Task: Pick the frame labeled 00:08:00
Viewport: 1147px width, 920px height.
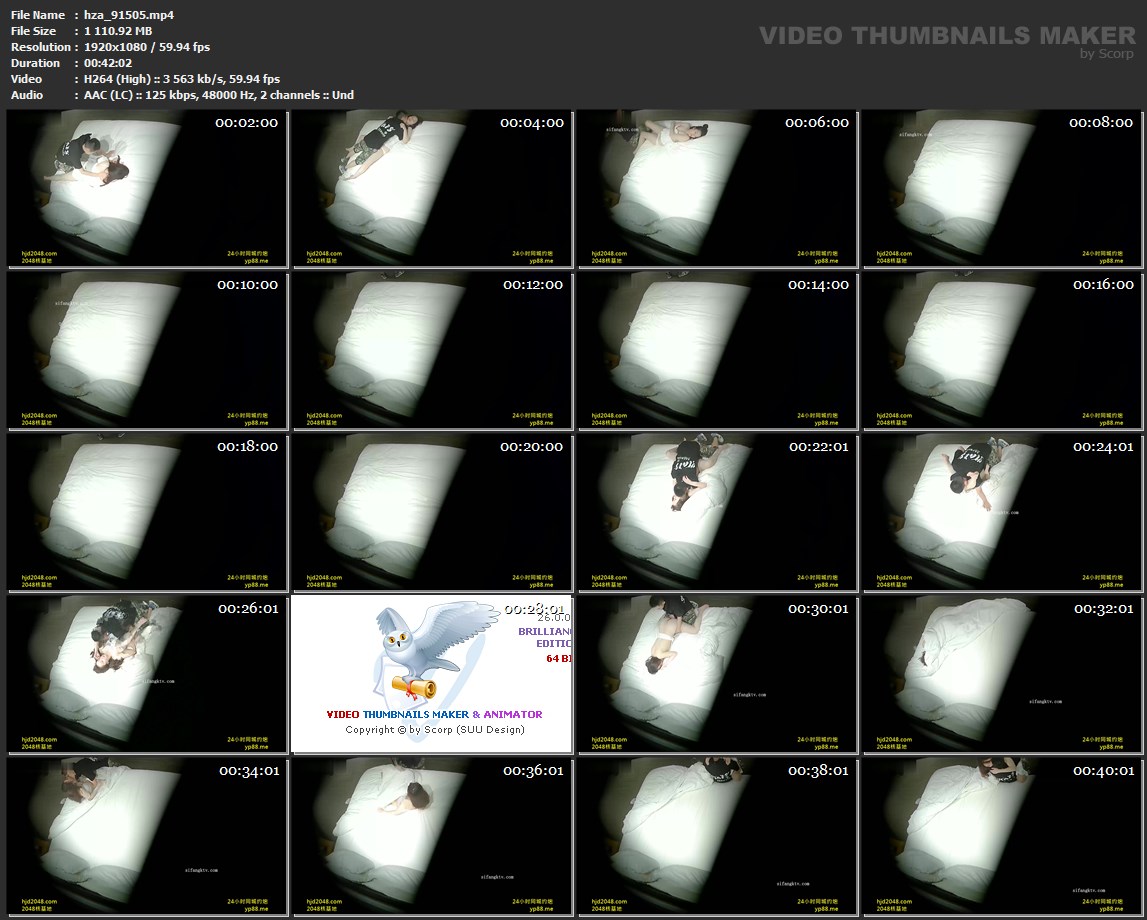Action: click(1002, 188)
